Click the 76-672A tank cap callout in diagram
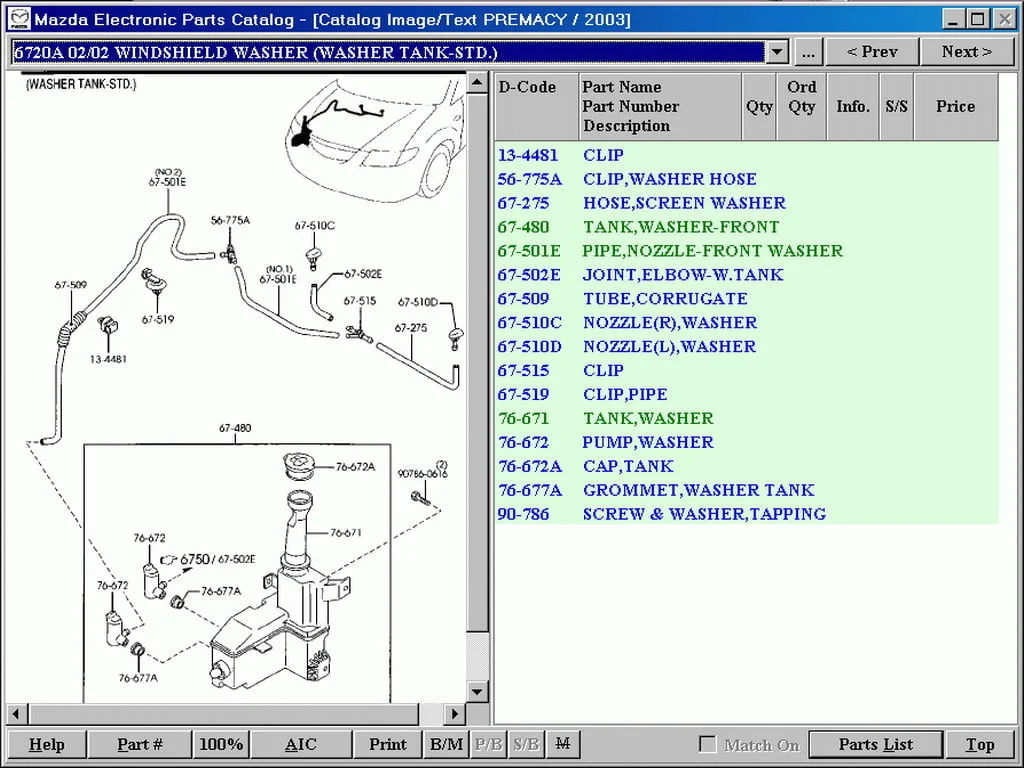 point(355,467)
